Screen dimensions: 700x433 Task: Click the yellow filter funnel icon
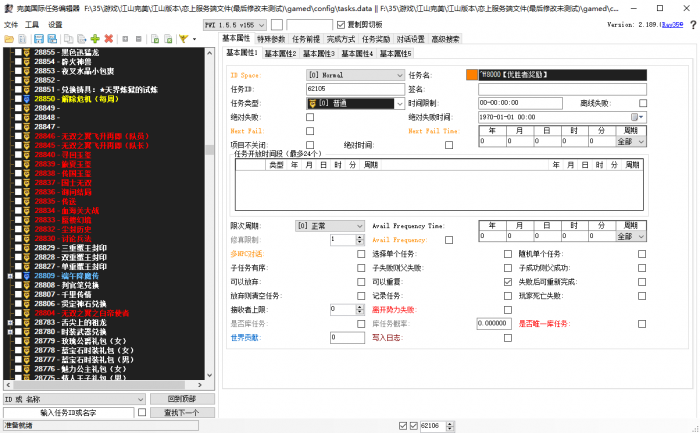tap(181, 38)
